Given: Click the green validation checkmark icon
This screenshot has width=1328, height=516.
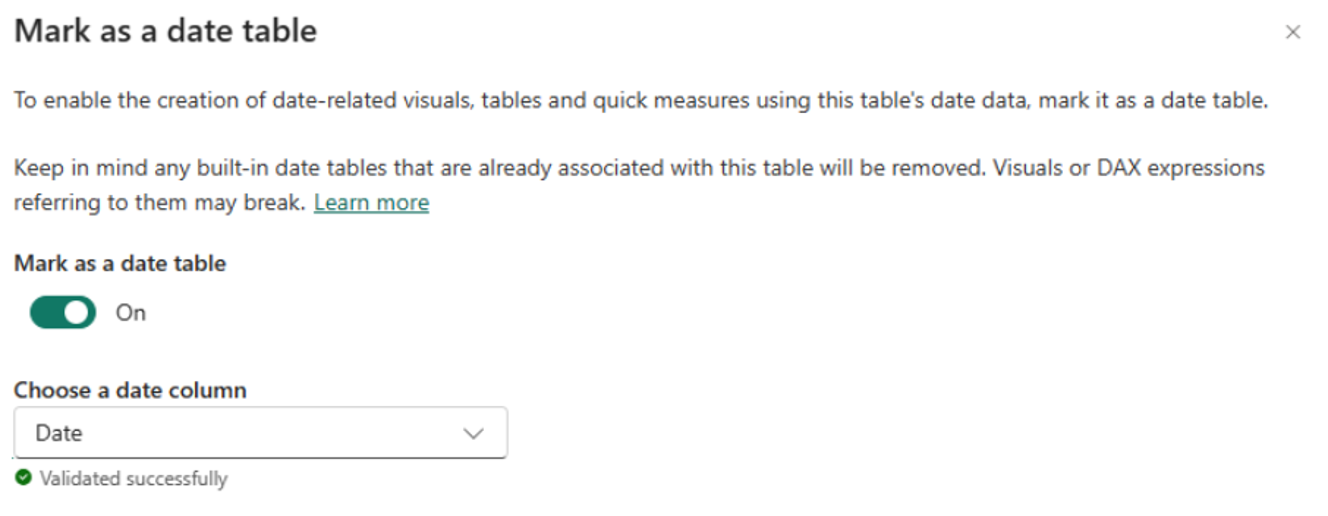Looking at the screenshot, I should (23, 479).
